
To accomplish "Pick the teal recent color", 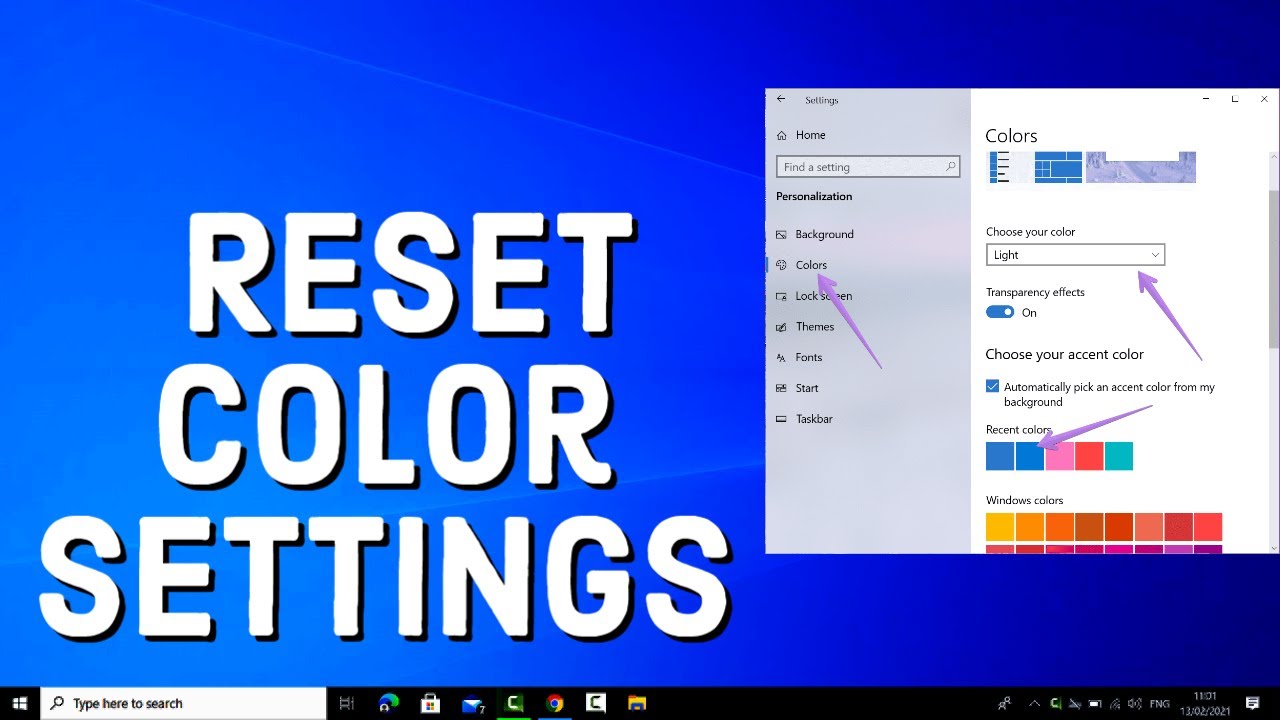I will click(x=1119, y=456).
